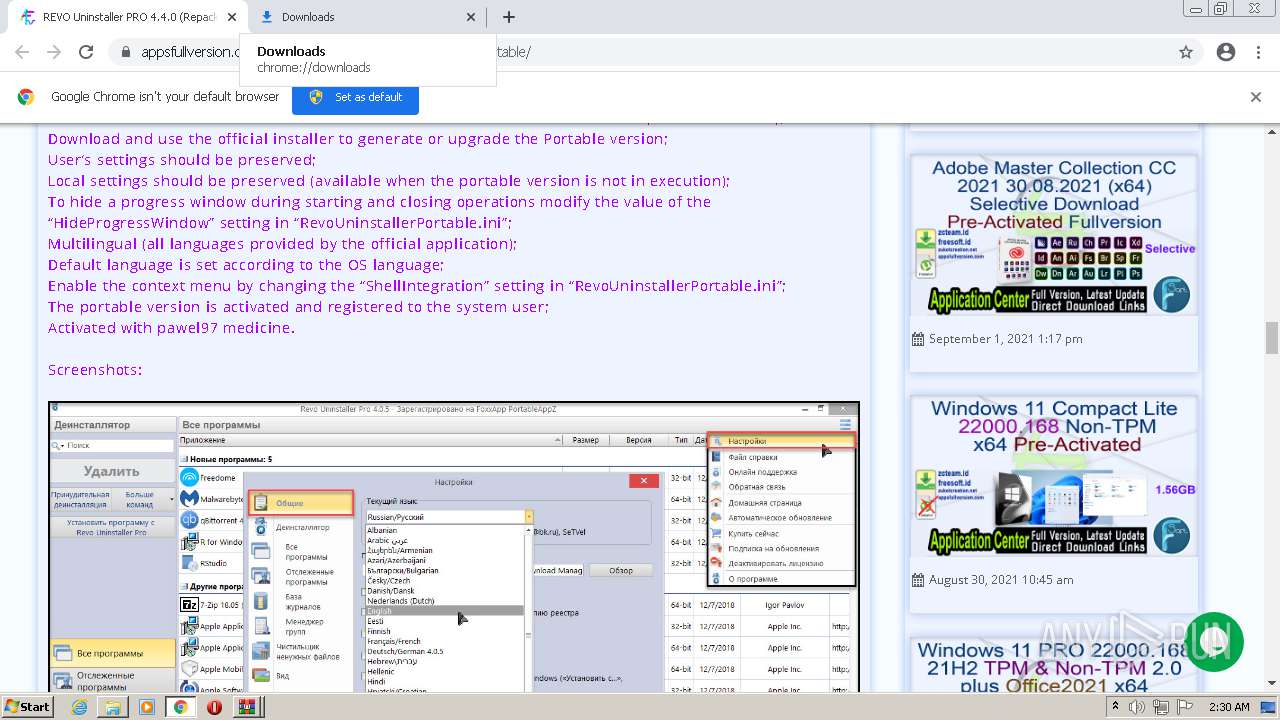Click the green floating play button
1280x720 pixels.
click(x=1214, y=642)
